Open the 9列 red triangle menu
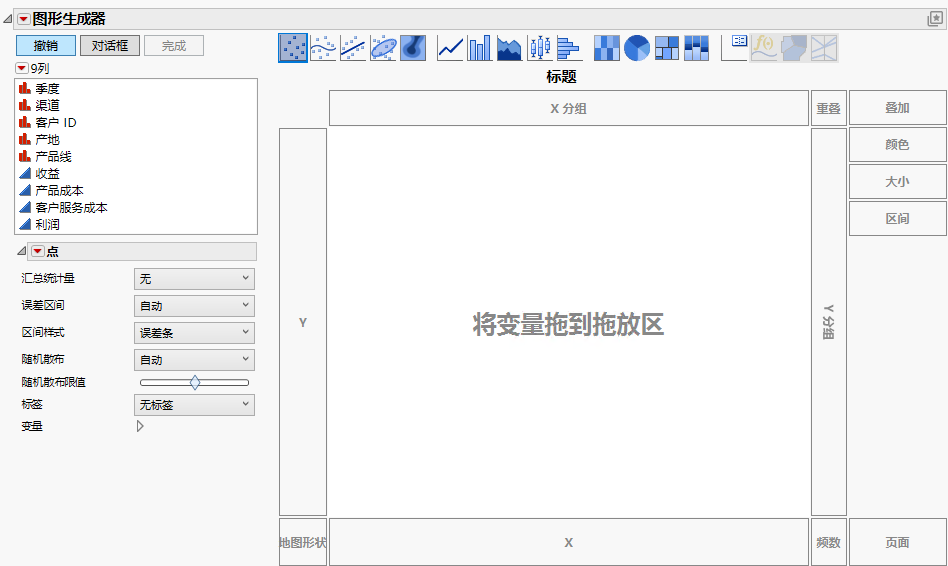 (22, 68)
